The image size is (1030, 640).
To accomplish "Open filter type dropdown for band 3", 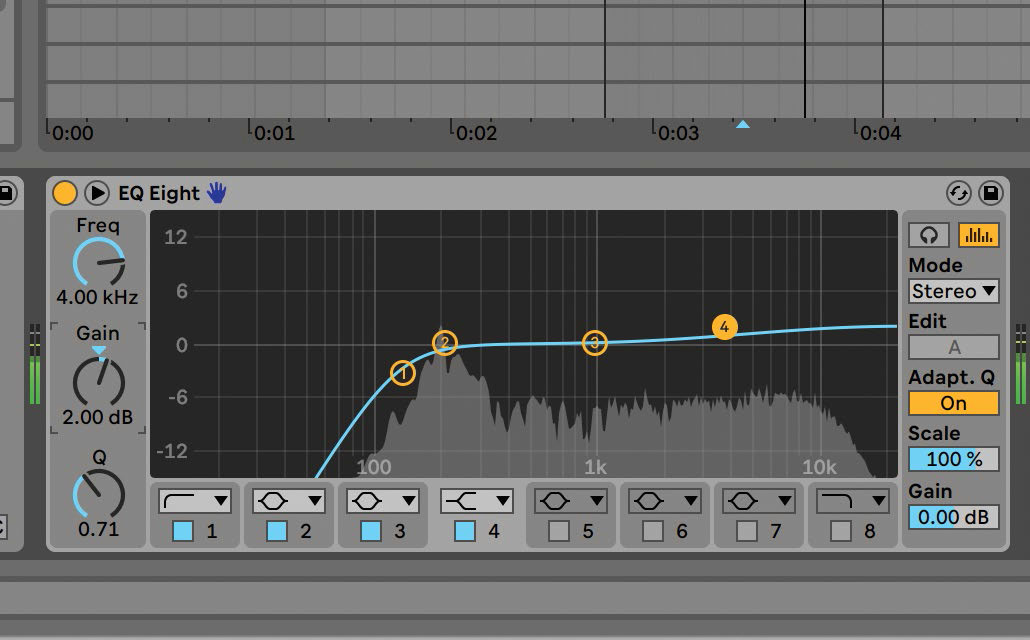I will pyautogui.click(x=382, y=501).
